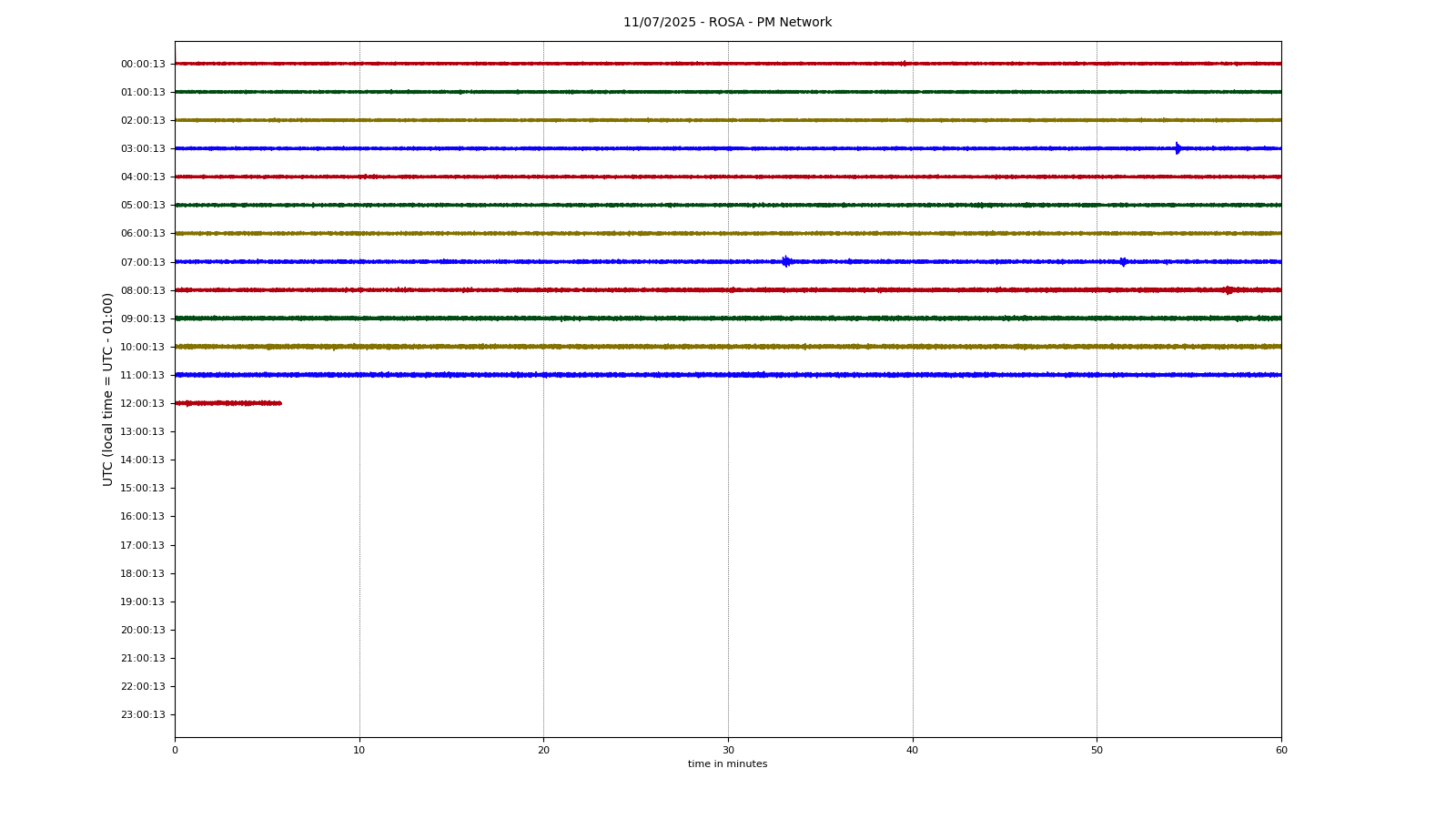Click the x-axis tick label '40'

point(913,750)
